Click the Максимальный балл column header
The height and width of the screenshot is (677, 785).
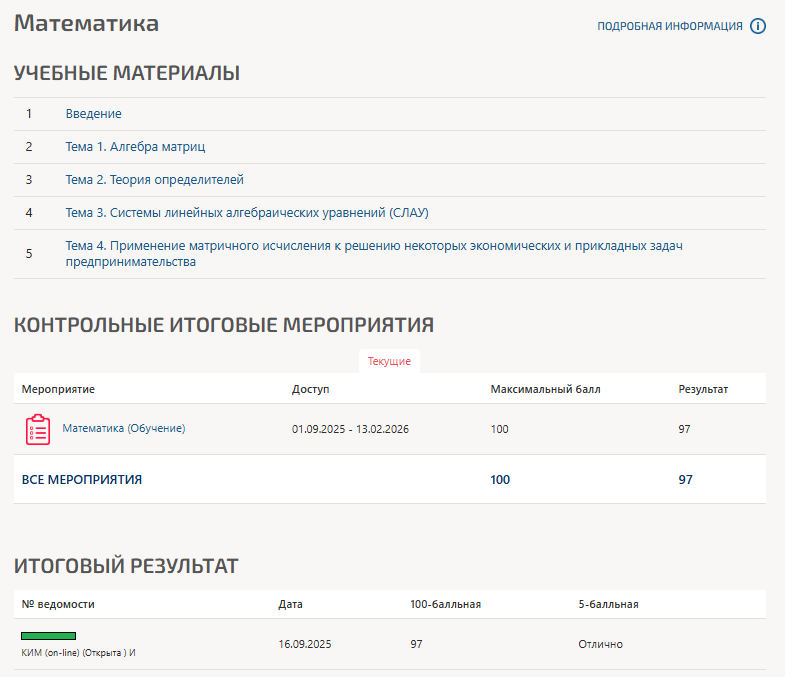pos(545,388)
